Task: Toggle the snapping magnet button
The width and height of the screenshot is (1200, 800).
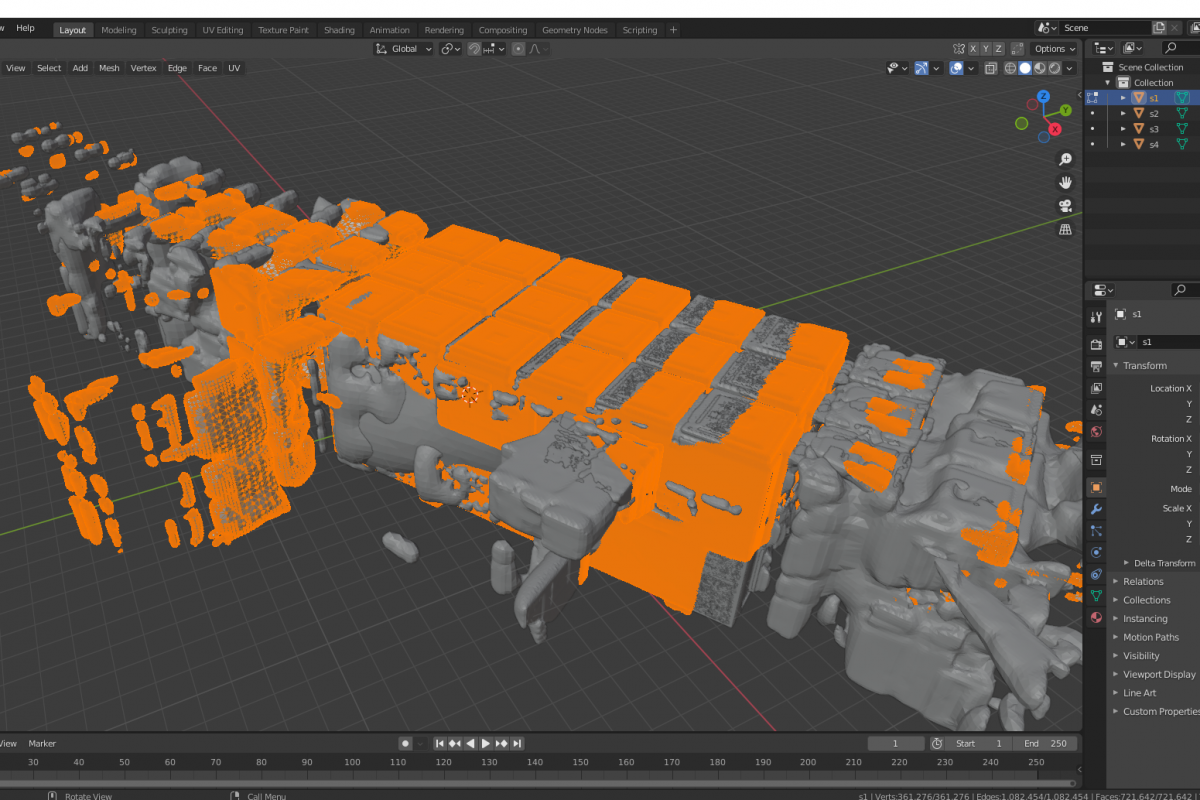Action: (x=474, y=48)
